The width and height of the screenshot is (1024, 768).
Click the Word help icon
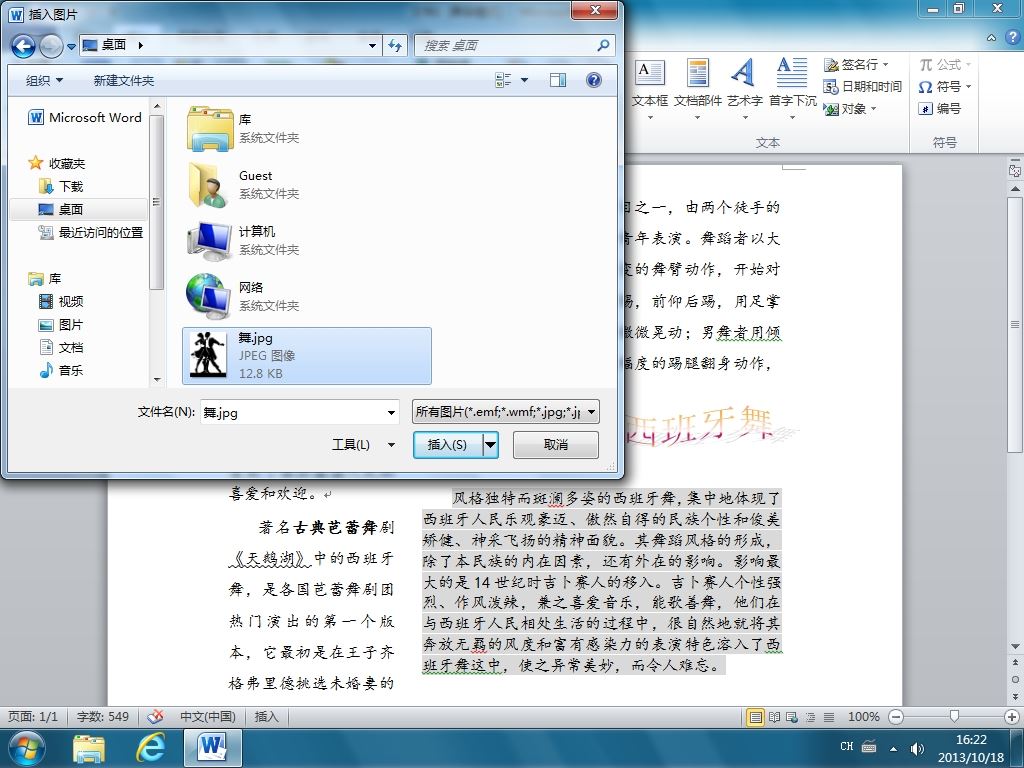[1013, 37]
